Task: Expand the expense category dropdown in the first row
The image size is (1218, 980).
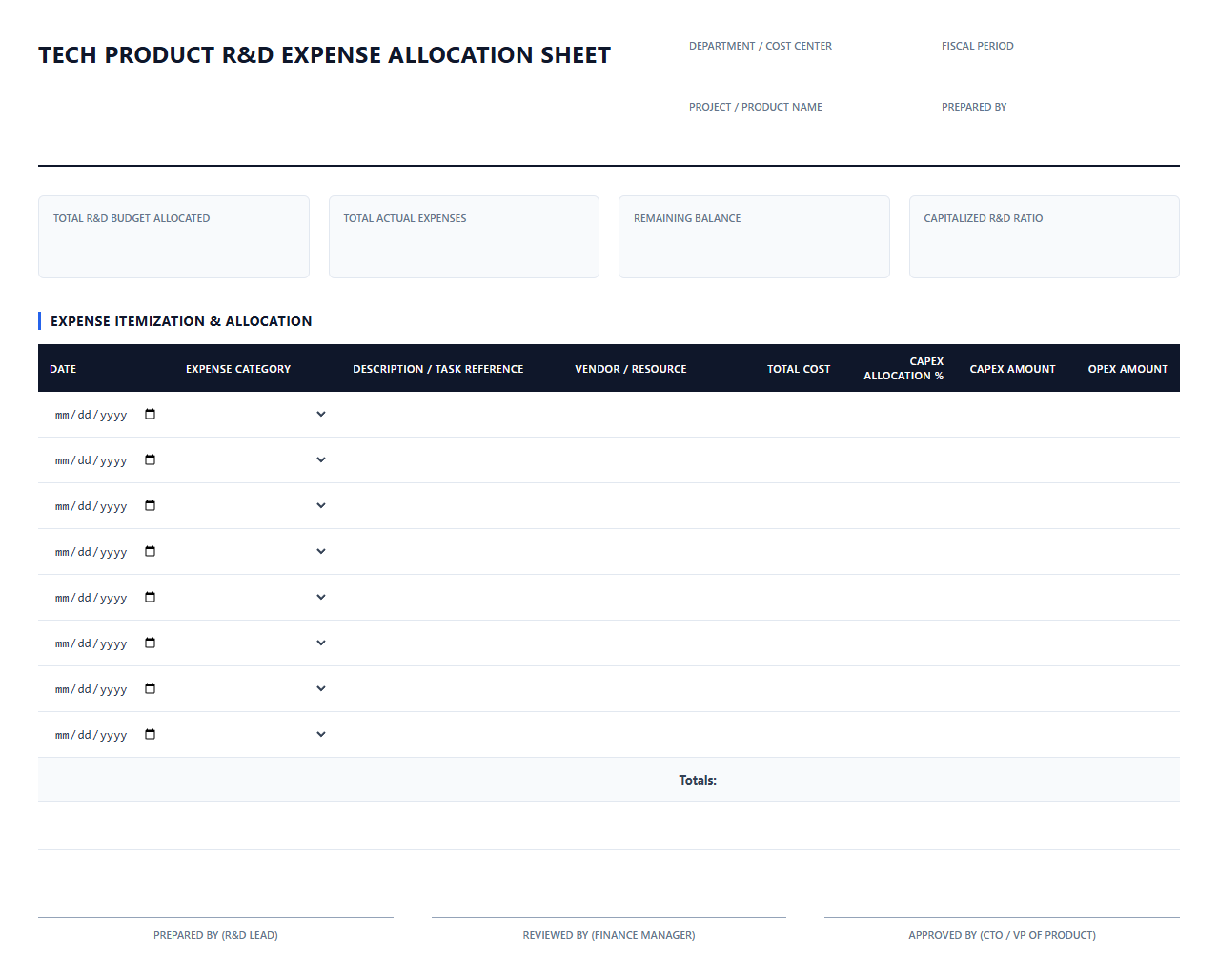Action: click(257, 415)
